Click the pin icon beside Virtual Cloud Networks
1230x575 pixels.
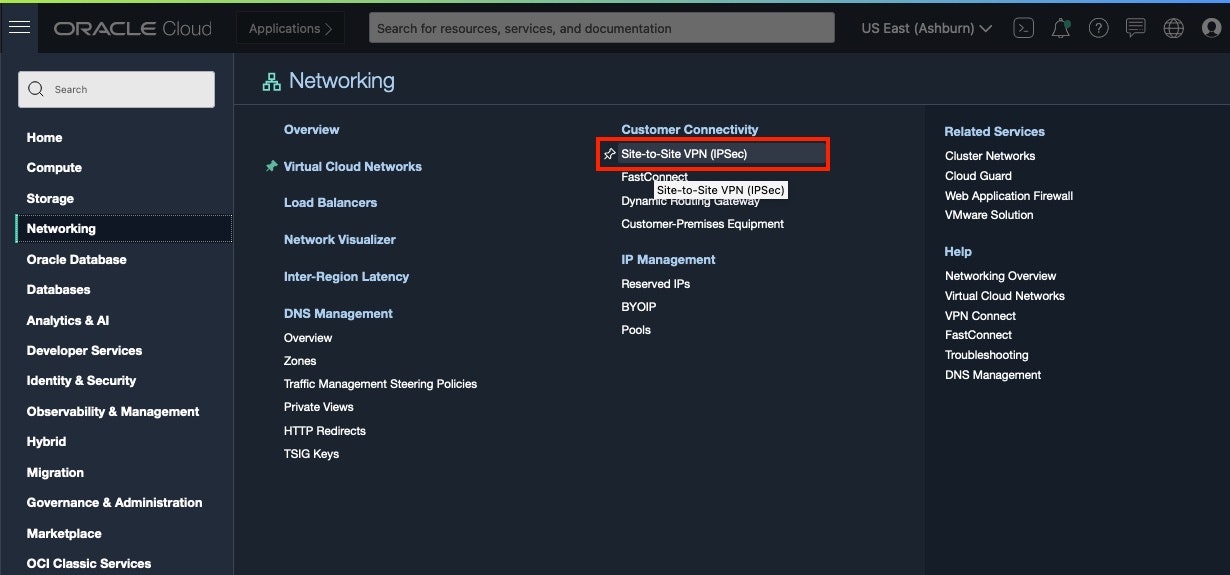271,167
